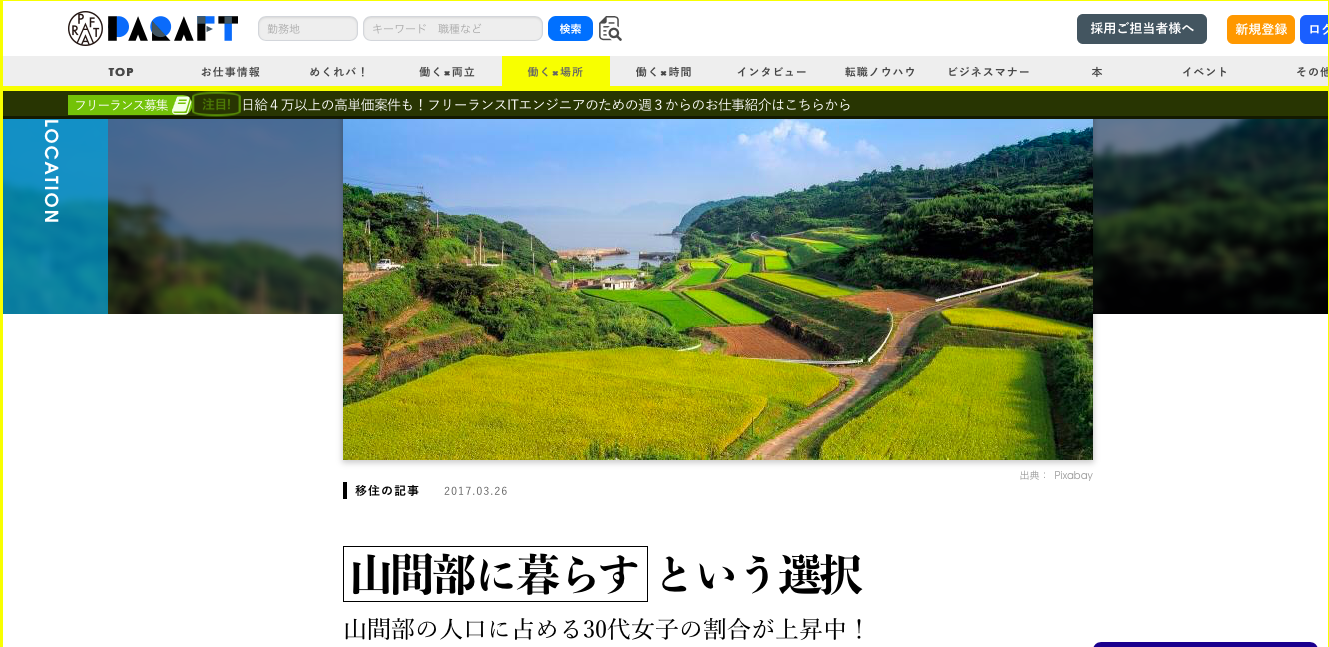
Task: Click the 勤務地 input field
Action: [308, 29]
